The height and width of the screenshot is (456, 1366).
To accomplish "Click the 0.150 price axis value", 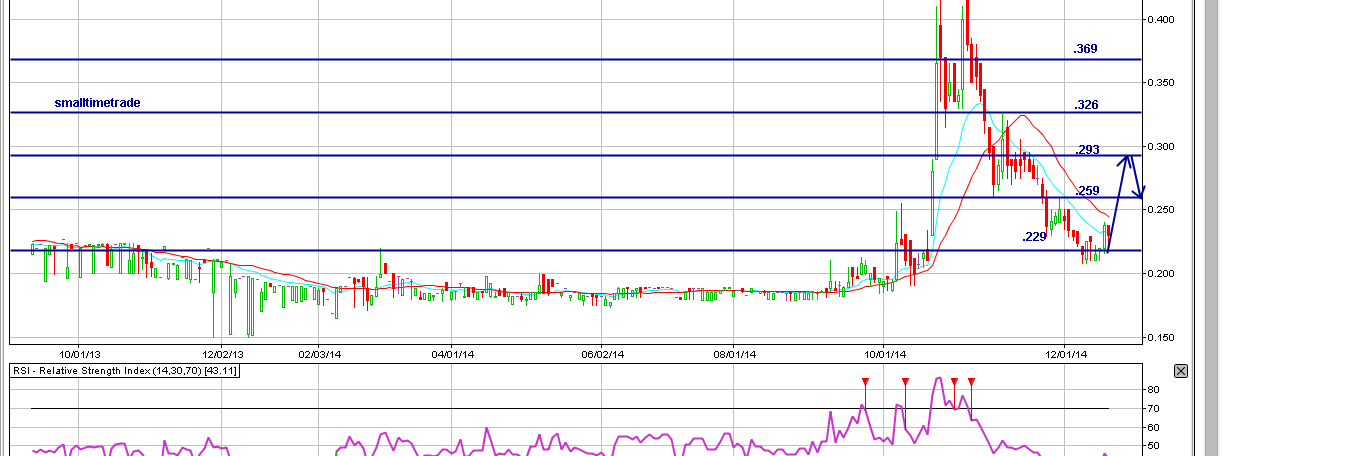I will (x=1161, y=337).
